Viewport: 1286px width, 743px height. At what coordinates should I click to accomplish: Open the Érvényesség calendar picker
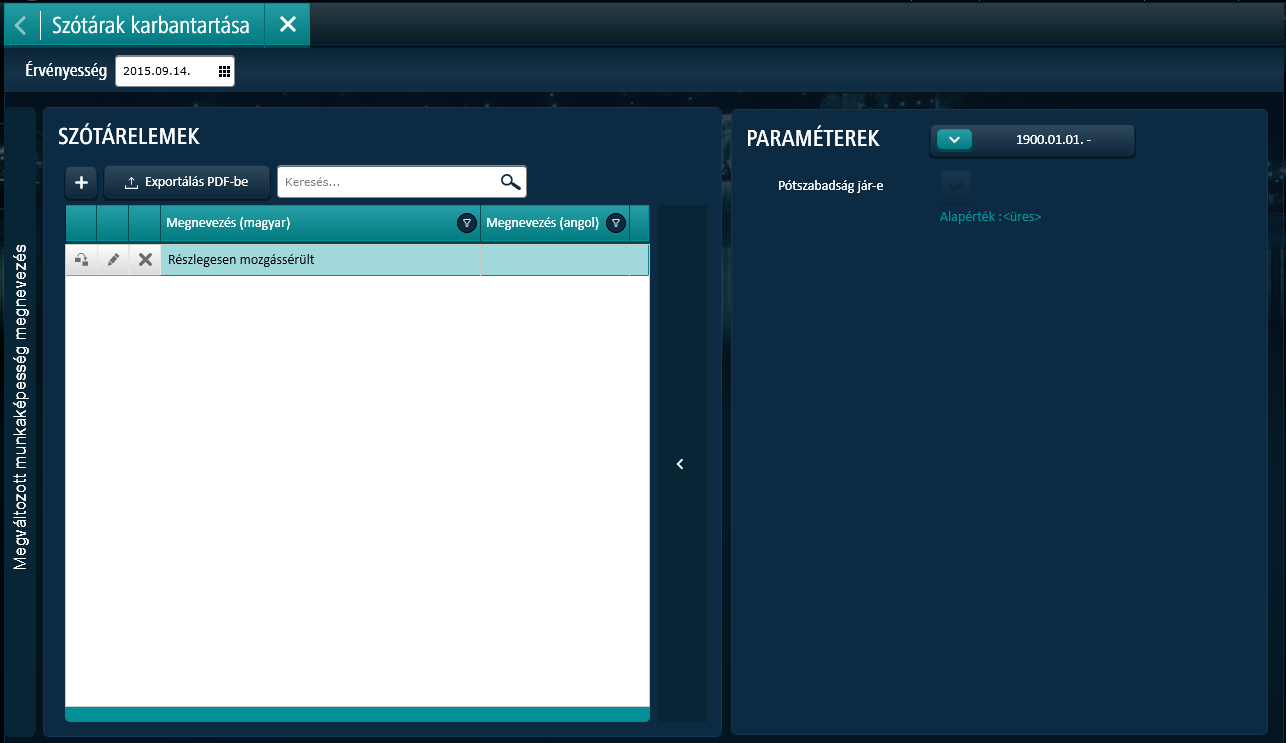point(224,71)
